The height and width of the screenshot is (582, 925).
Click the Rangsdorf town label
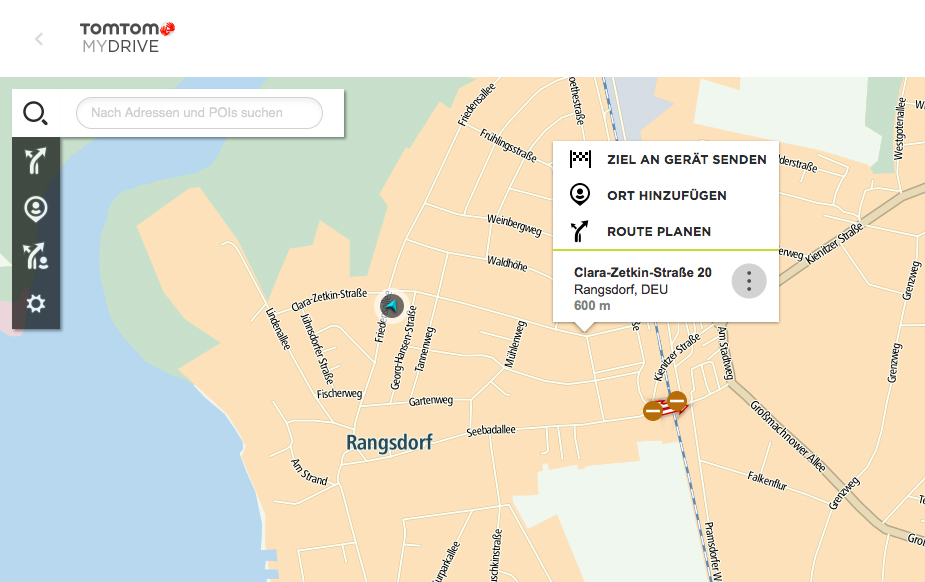click(389, 442)
